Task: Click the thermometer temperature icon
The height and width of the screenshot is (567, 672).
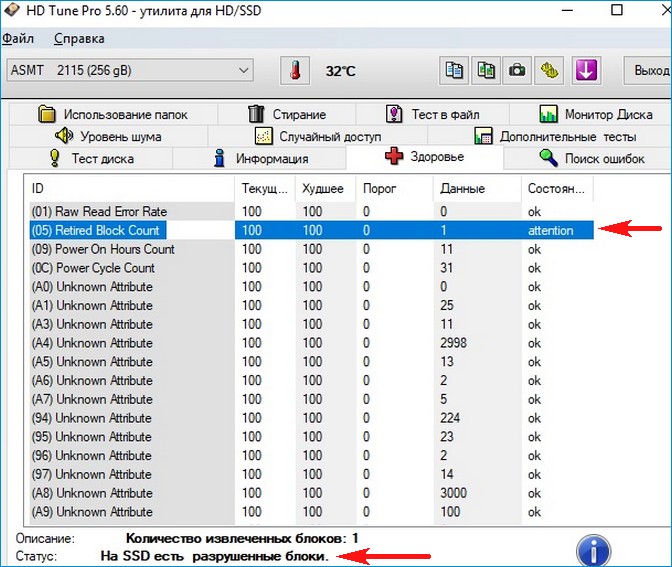Action: [x=294, y=71]
